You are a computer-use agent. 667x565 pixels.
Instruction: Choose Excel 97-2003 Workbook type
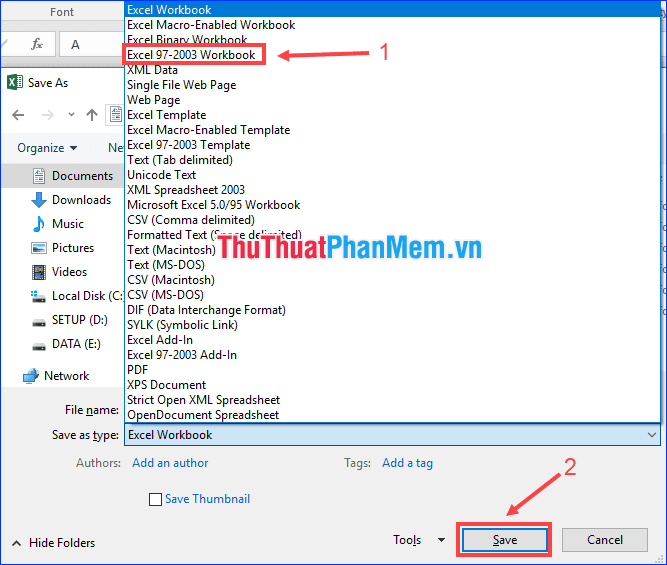pyautogui.click(x=392, y=55)
